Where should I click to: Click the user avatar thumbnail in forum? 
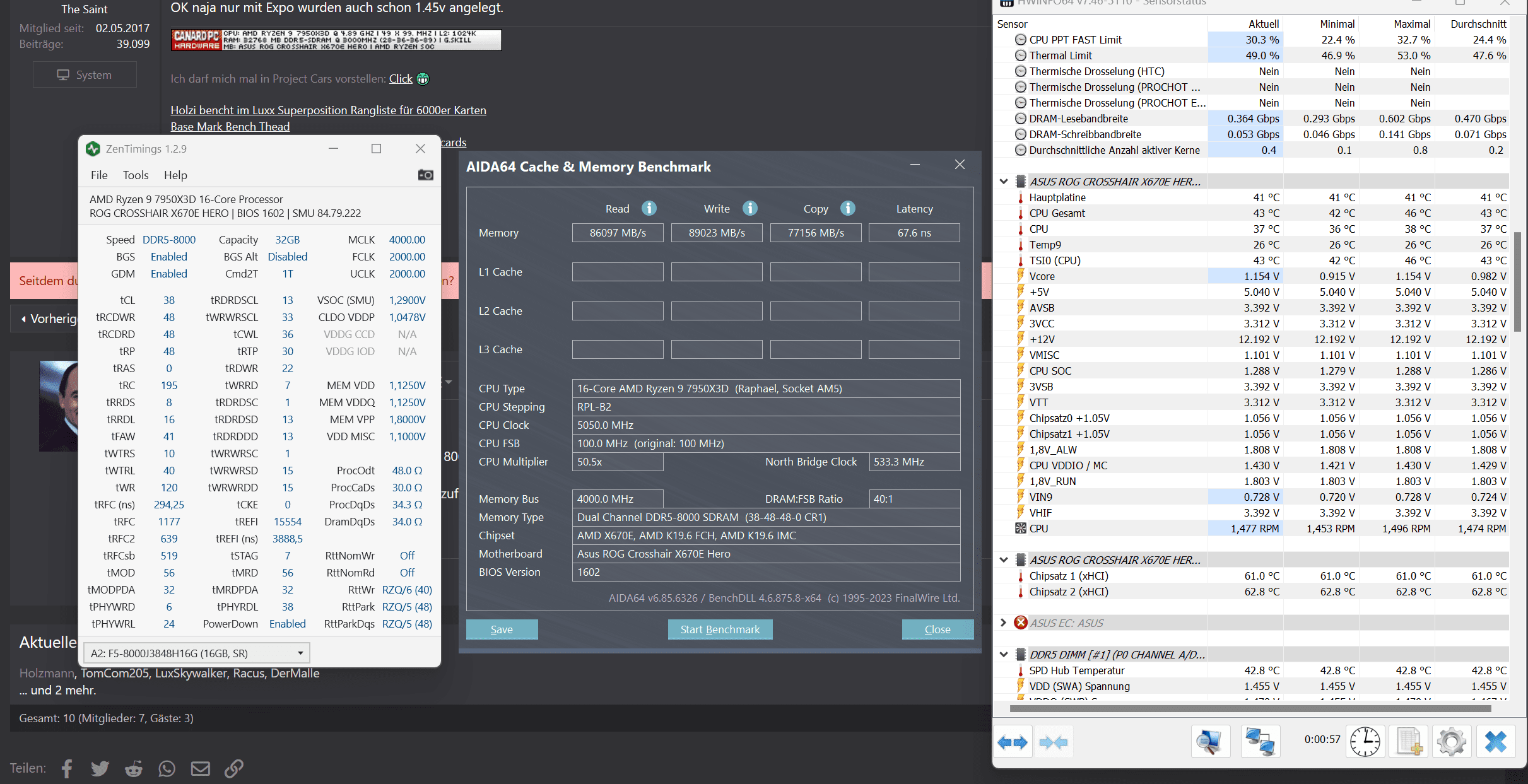coord(59,406)
